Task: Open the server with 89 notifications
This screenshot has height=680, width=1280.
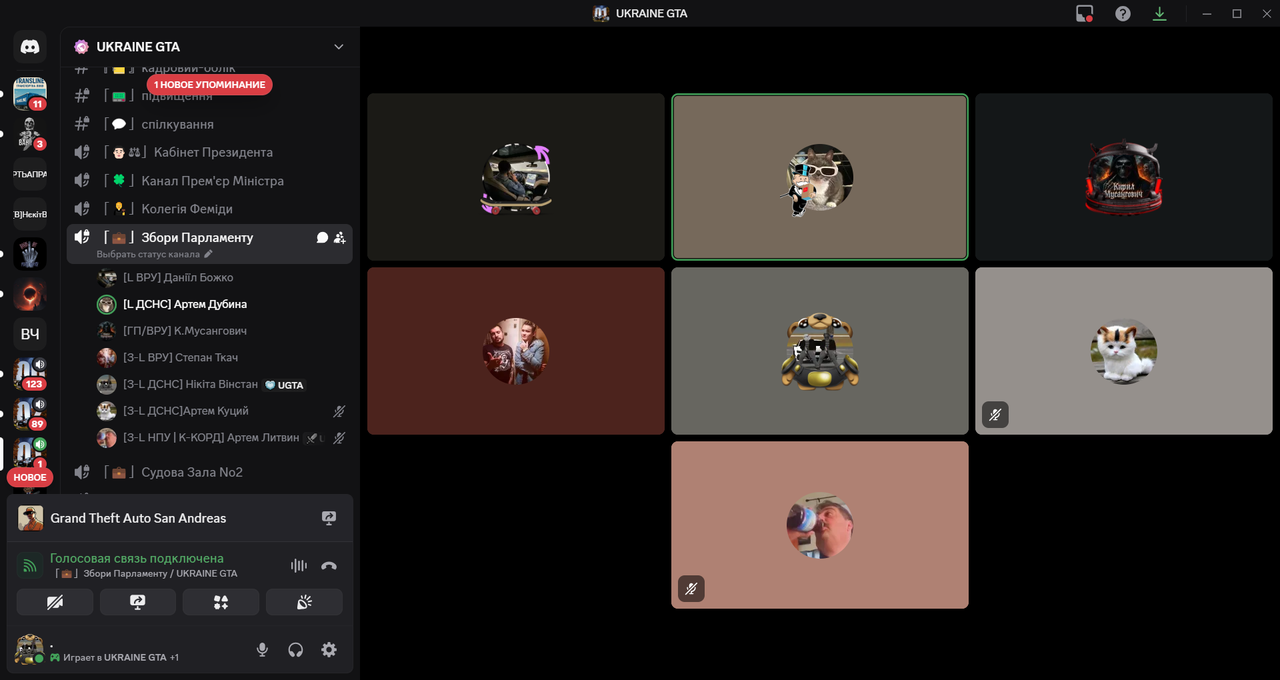Action: pos(30,413)
